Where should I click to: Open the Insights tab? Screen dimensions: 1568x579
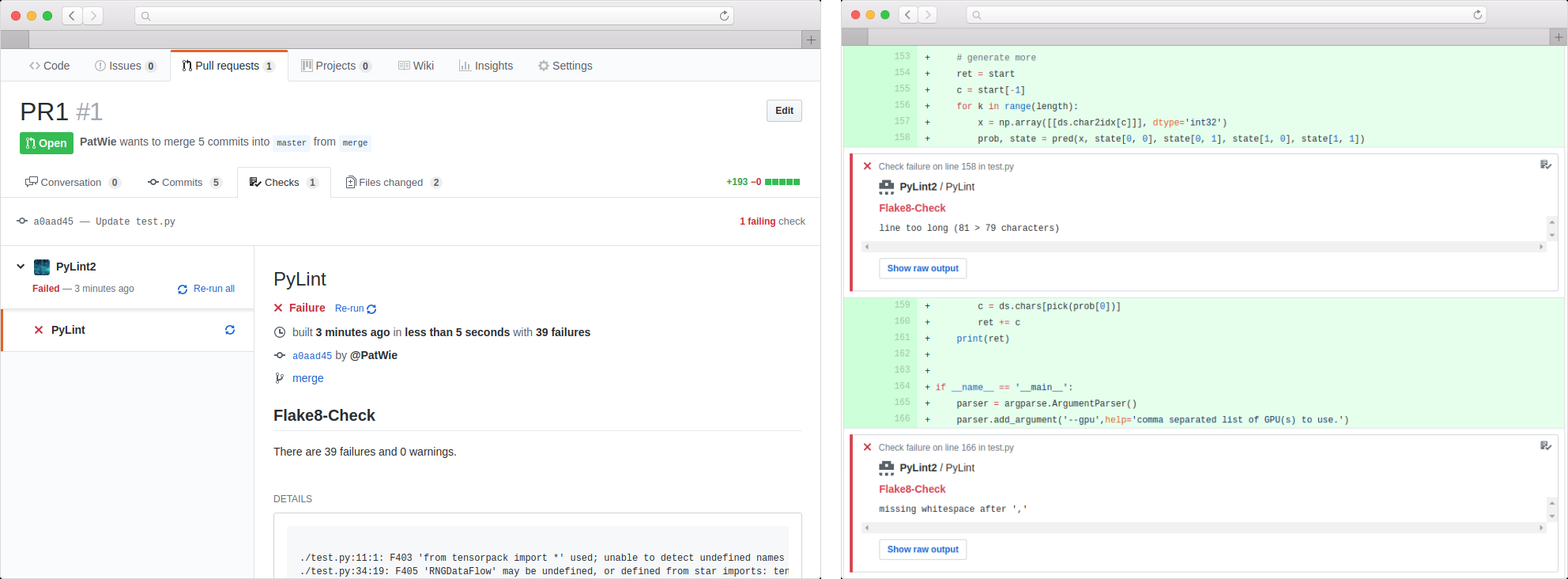[486, 66]
